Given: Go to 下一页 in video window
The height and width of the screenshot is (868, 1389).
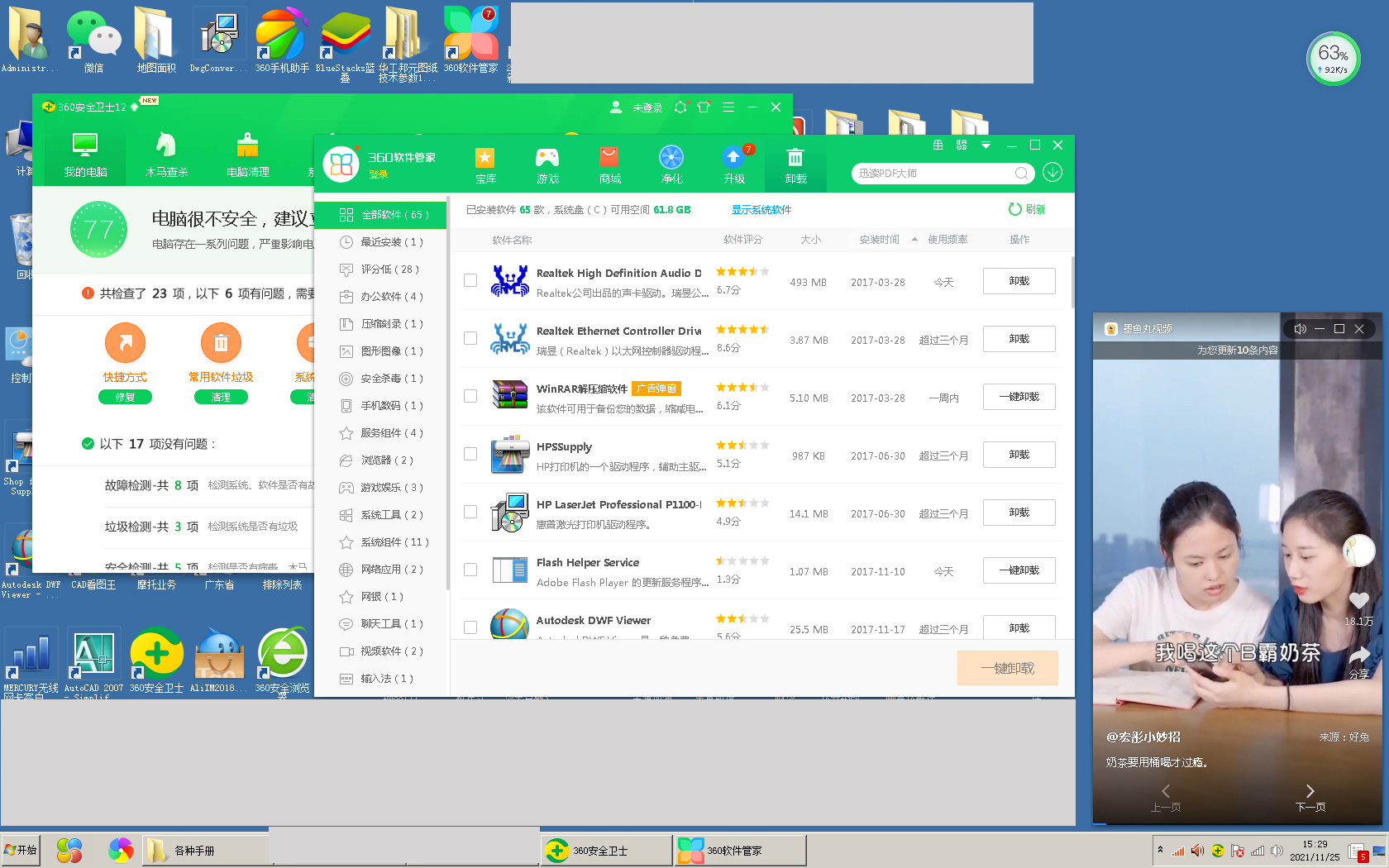Looking at the screenshot, I should click(1310, 798).
